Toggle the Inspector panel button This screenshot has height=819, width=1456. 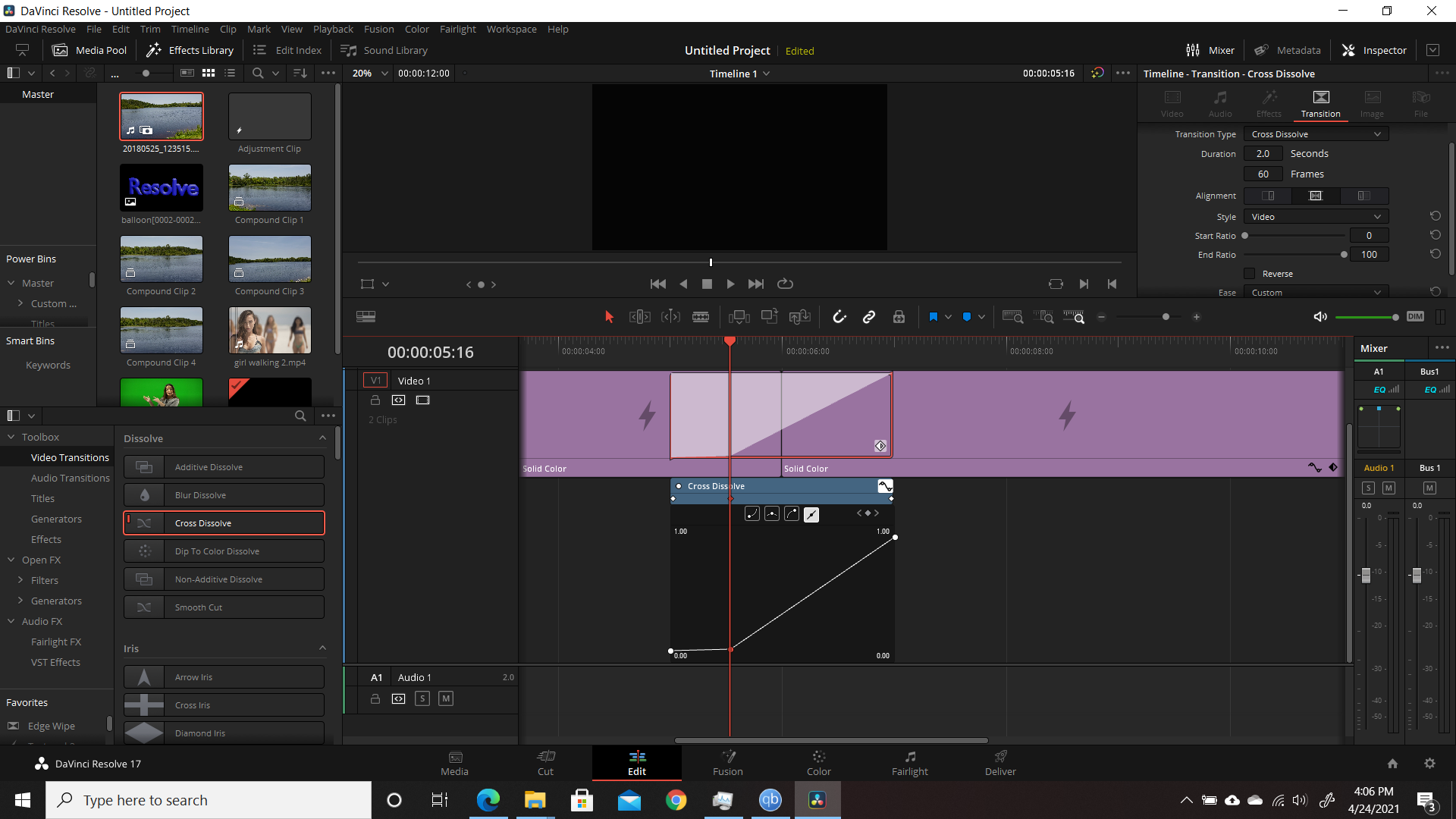(1374, 50)
